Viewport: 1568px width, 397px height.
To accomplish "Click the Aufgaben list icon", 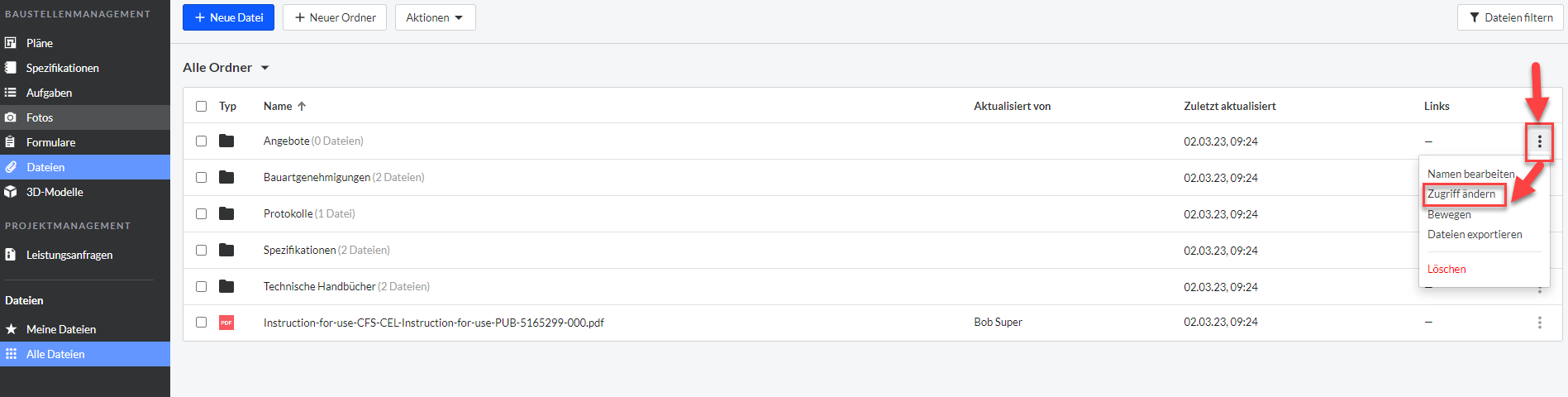I will [x=11, y=93].
